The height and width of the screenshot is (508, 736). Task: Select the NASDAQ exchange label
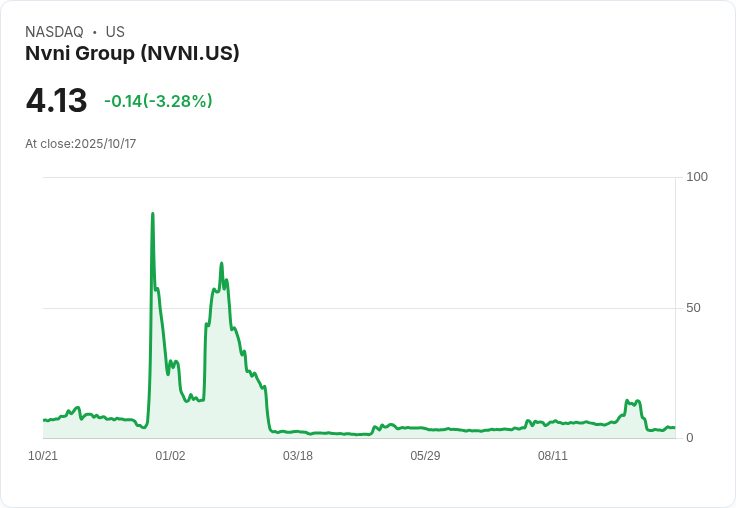[x=54, y=32]
